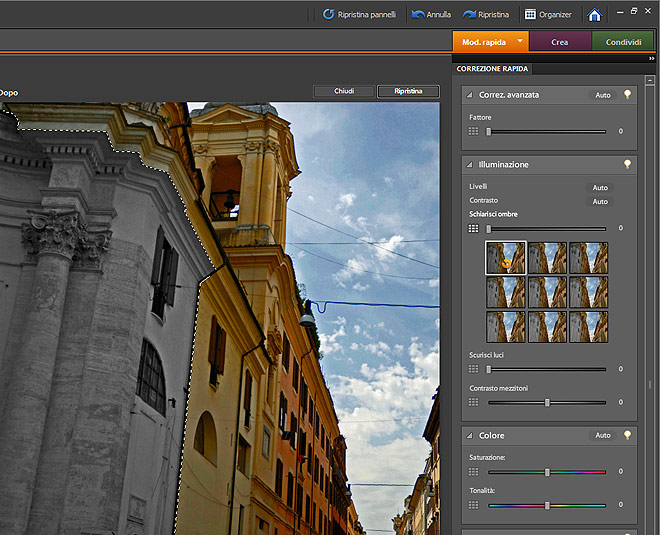Click the Tonalità hue slider handle
The image size is (660, 535).
(547, 506)
